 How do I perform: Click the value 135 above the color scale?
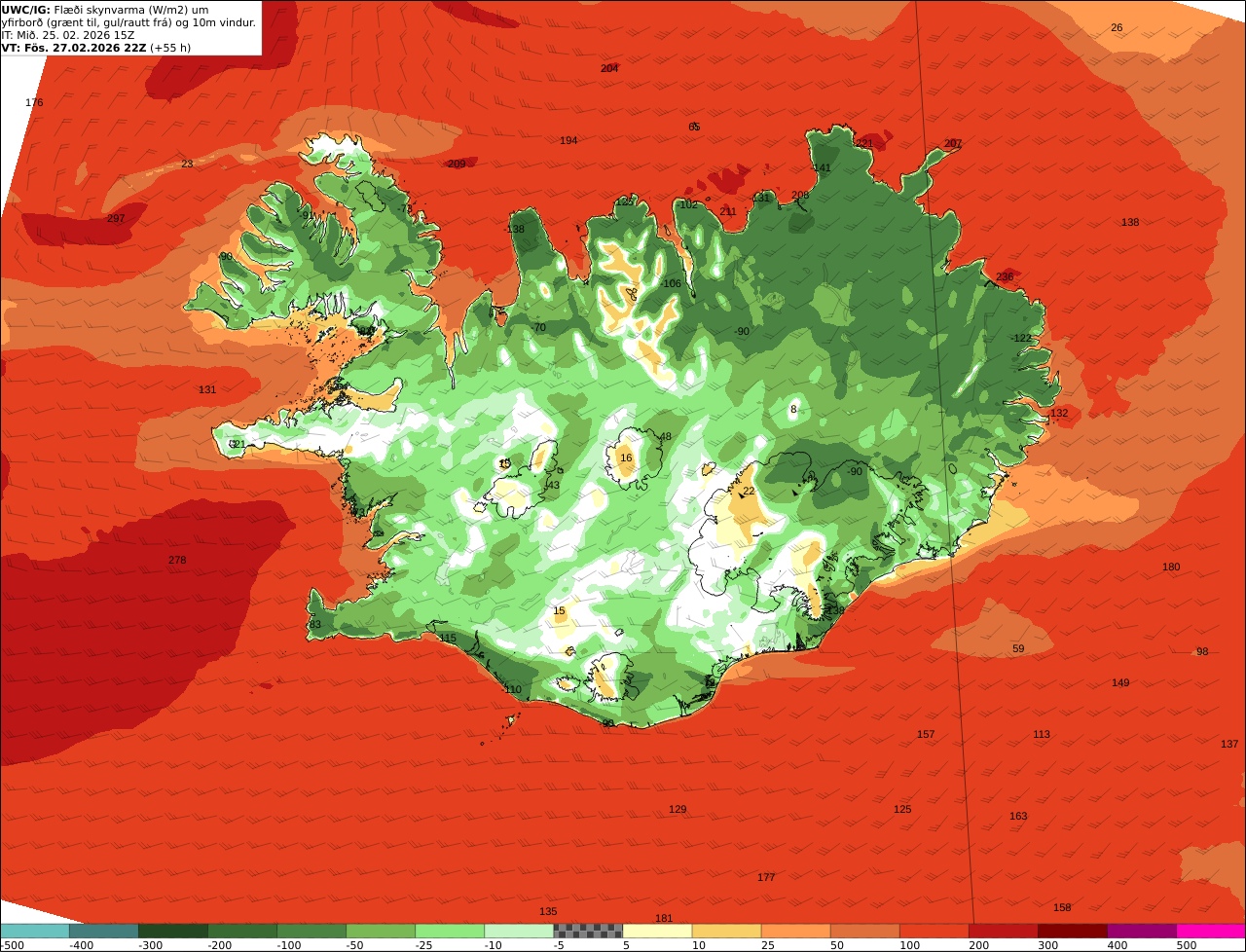coord(548,911)
